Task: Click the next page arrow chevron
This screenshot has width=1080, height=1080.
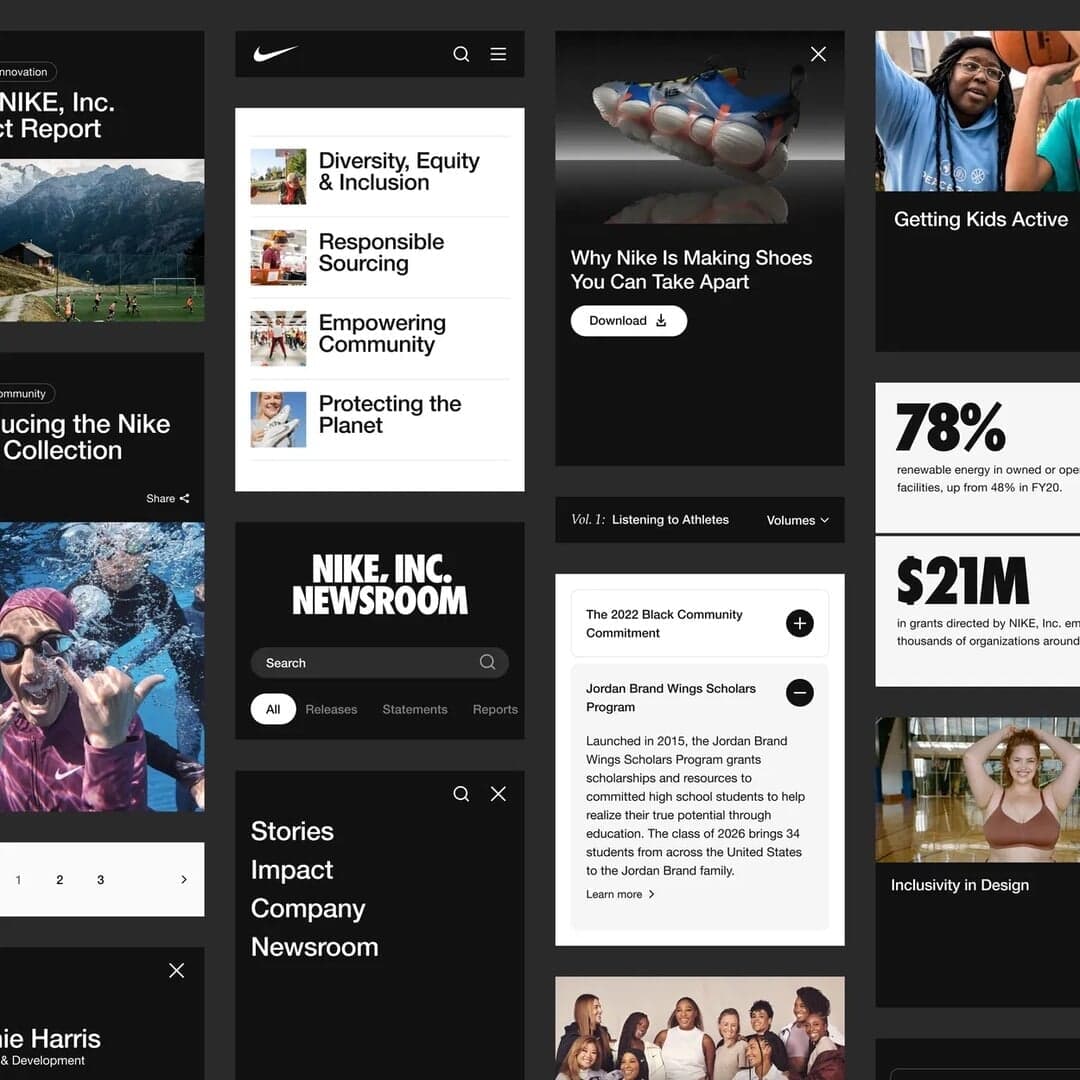Action: (183, 879)
